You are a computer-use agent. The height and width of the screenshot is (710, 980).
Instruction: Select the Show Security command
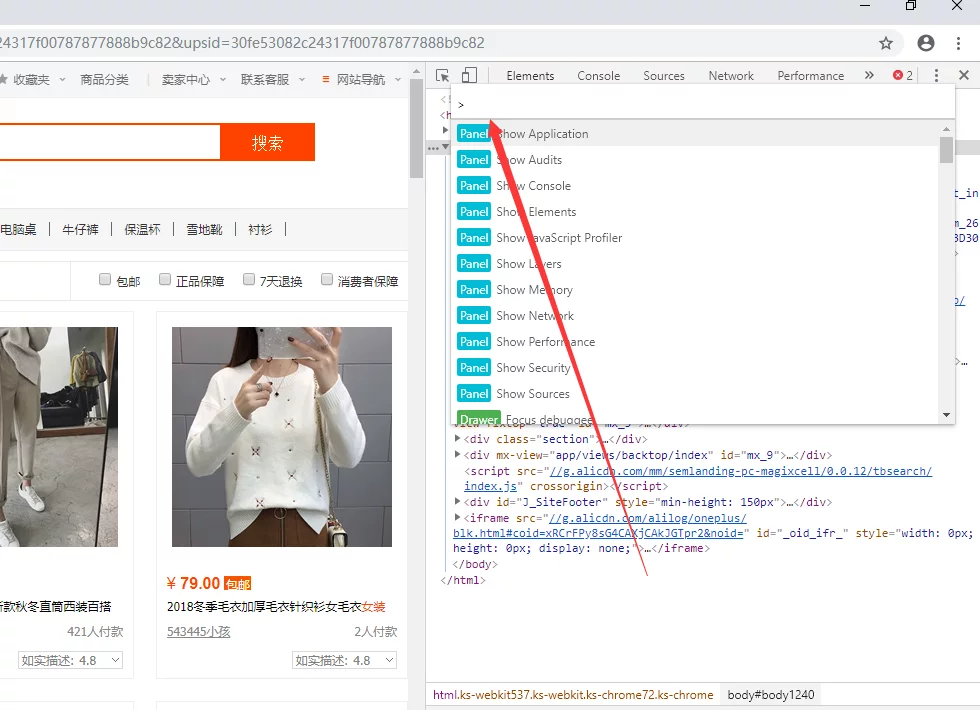pos(695,368)
